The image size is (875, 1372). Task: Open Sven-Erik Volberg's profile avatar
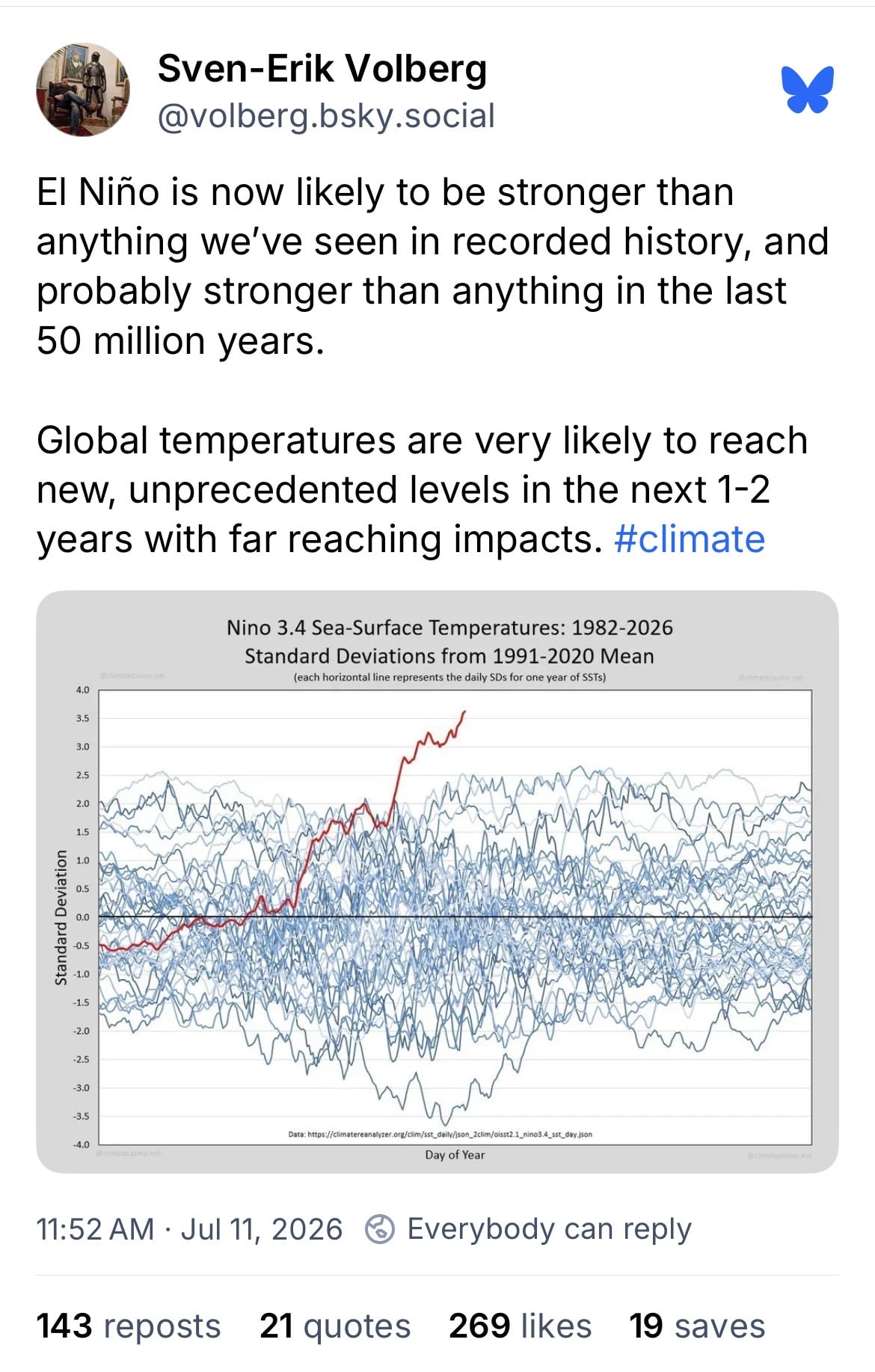pos(83,90)
